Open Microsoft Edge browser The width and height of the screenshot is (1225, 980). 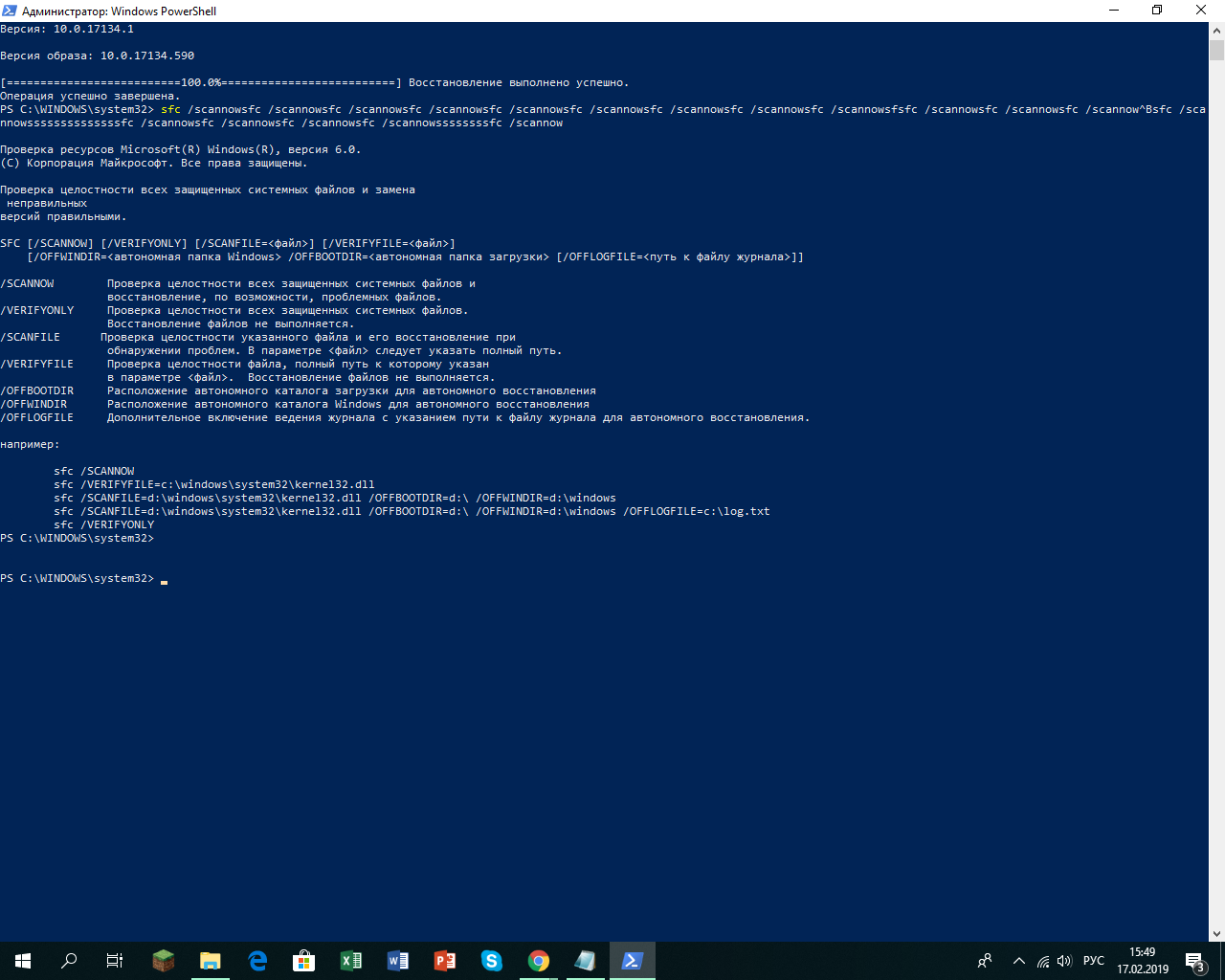[x=257, y=961]
